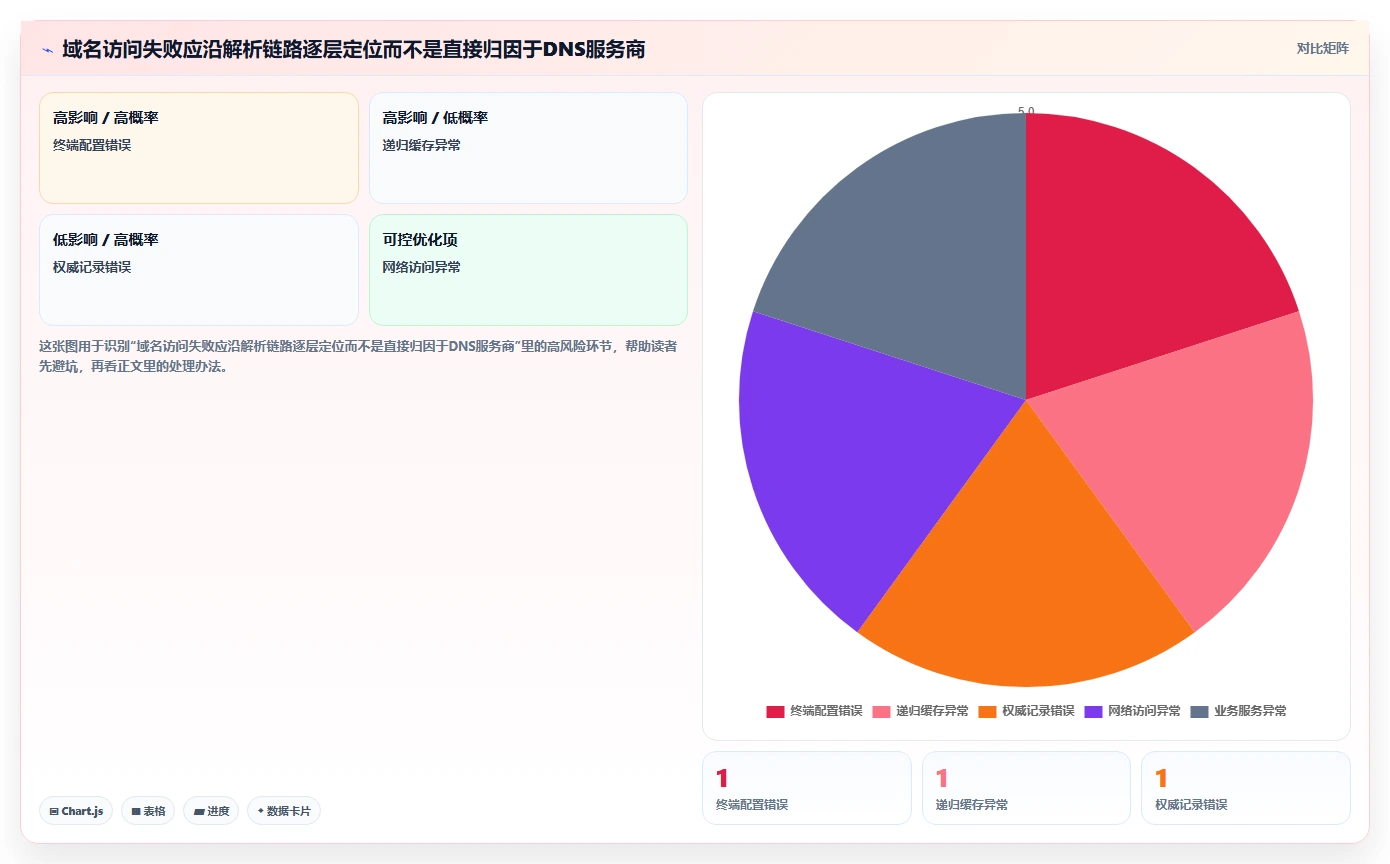
Task: Click 终端配置错误 text in the orange card
Action: click(x=92, y=145)
